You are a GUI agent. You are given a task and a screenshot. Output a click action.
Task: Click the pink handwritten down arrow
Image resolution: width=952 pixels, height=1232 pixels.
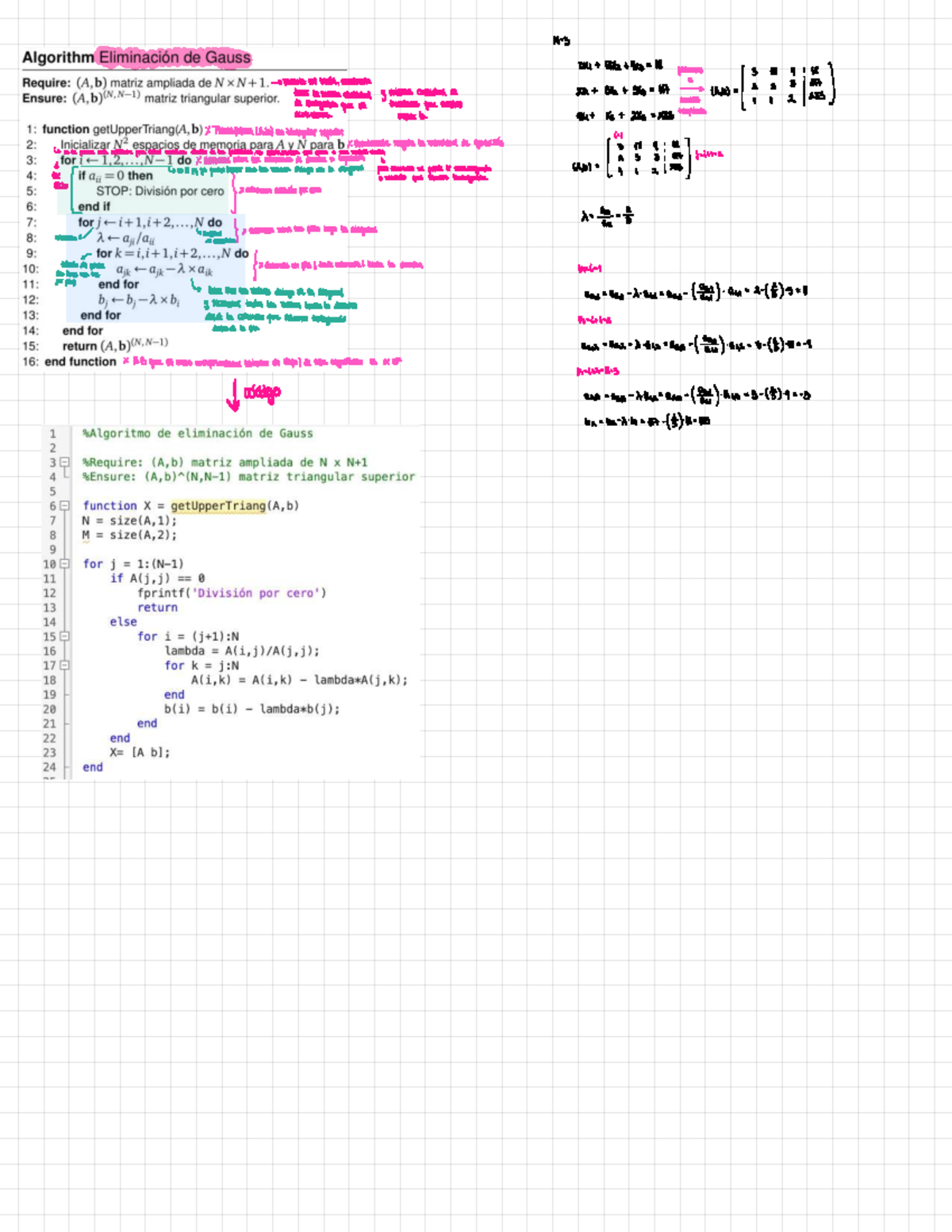233,395
